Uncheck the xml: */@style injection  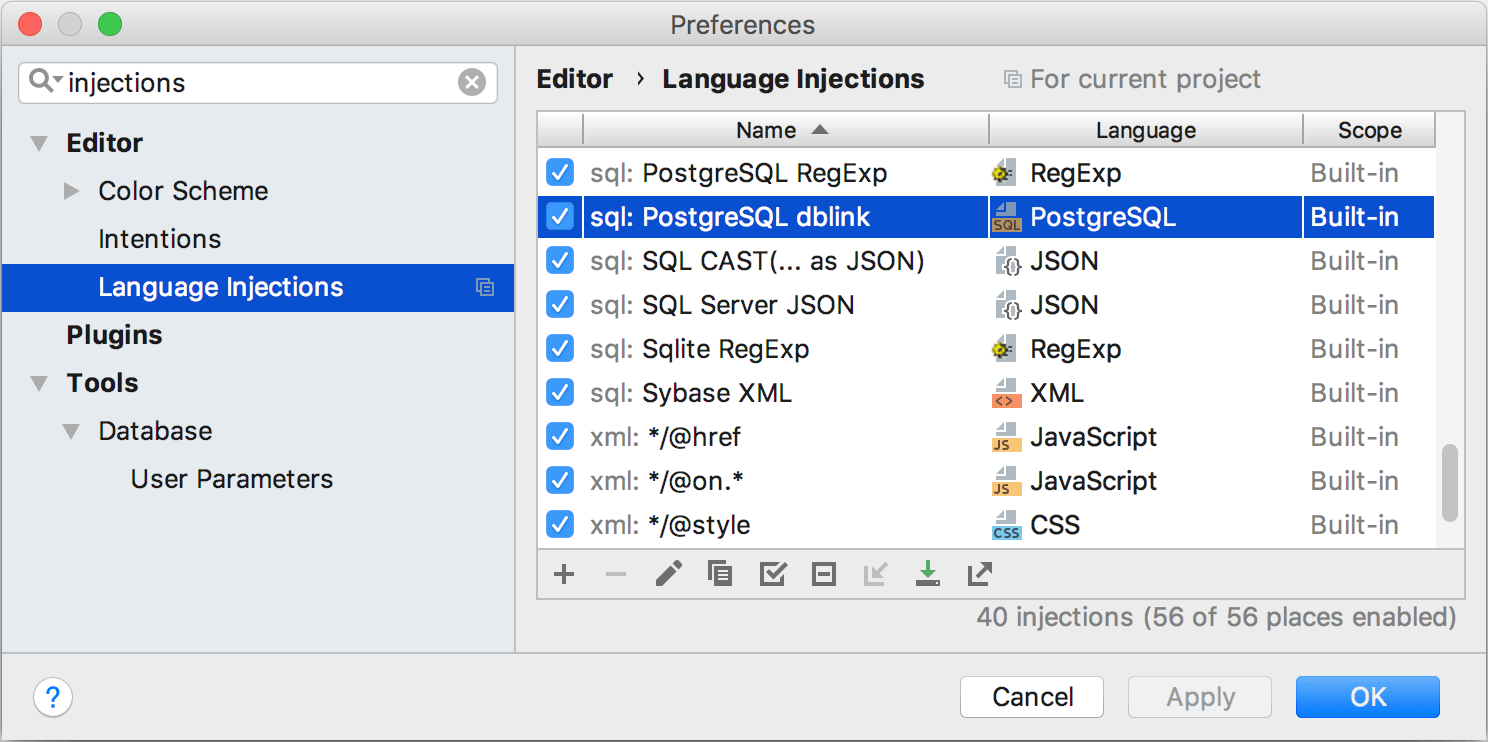(560, 524)
